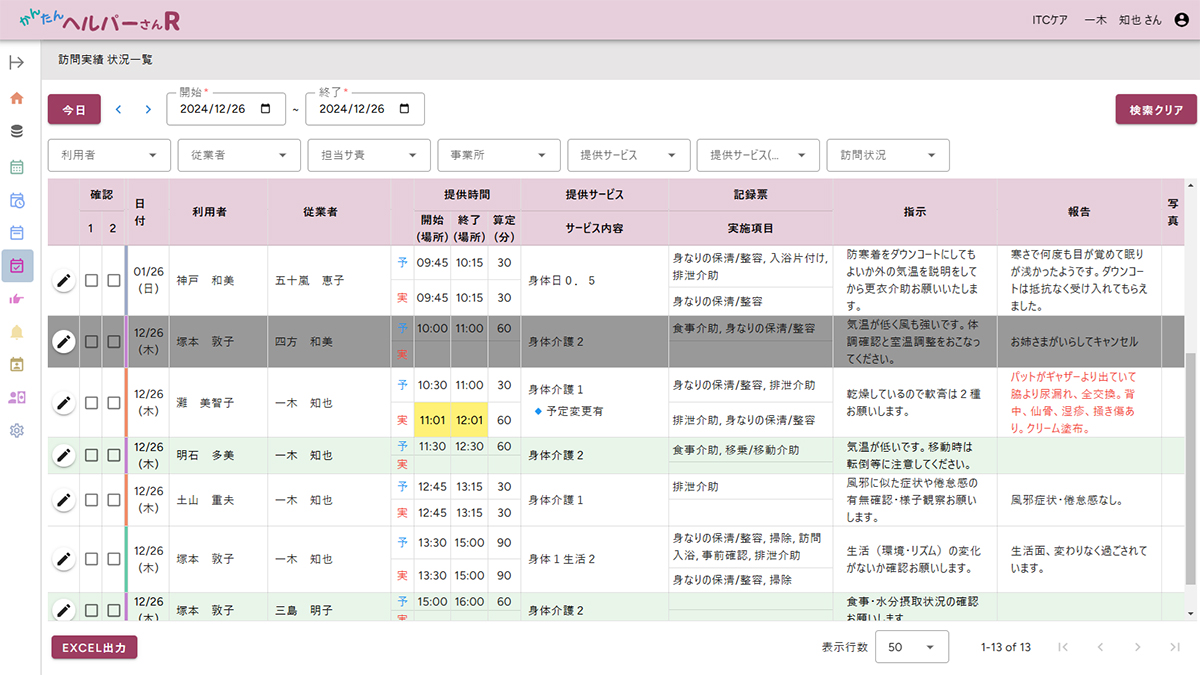Check confirmation box 2 for 土山 重夫

point(113,500)
